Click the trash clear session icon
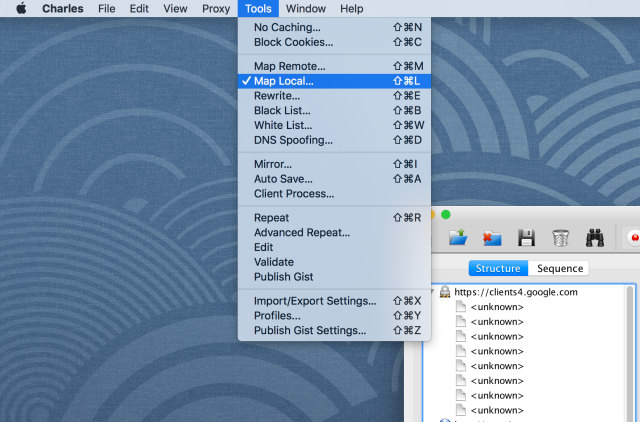The image size is (640, 422). [x=560, y=238]
